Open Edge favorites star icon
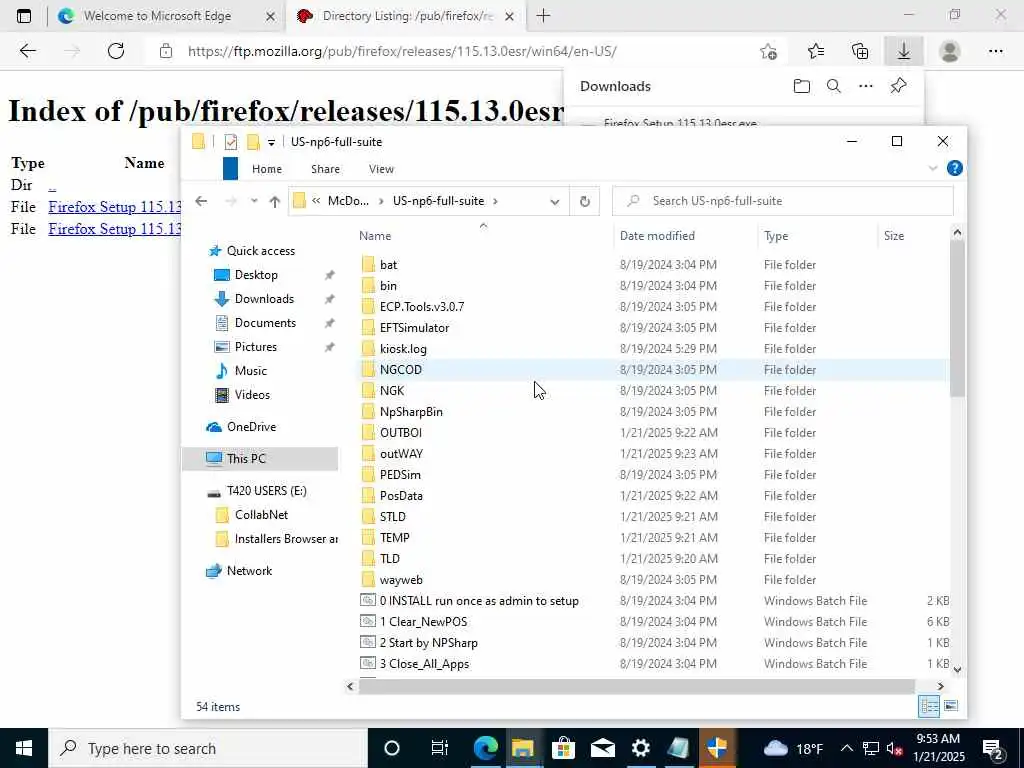1024x768 pixels. tap(816, 51)
